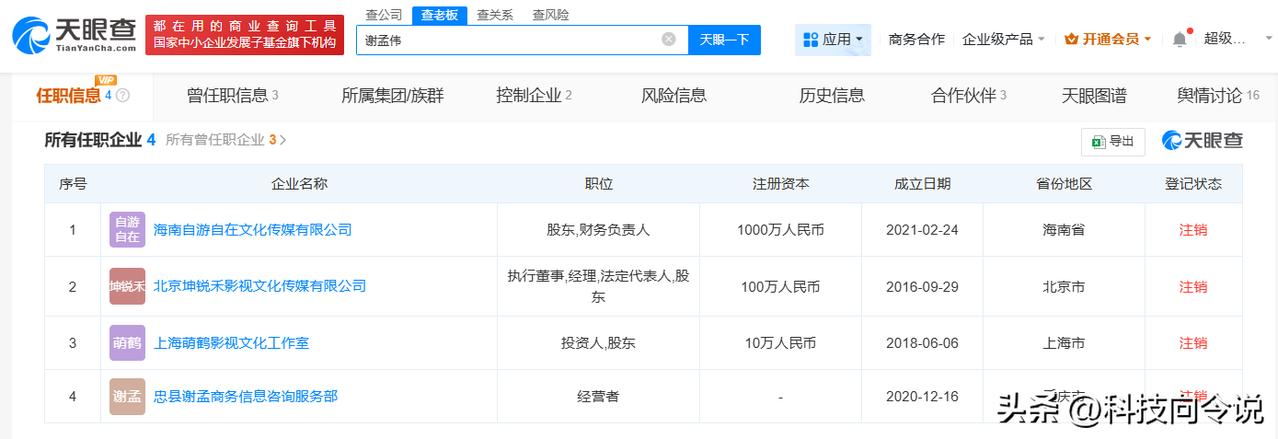Open the TianYanCha logo homepage
Image resolution: width=1278 pixels, height=439 pixels.
(75, 35)
